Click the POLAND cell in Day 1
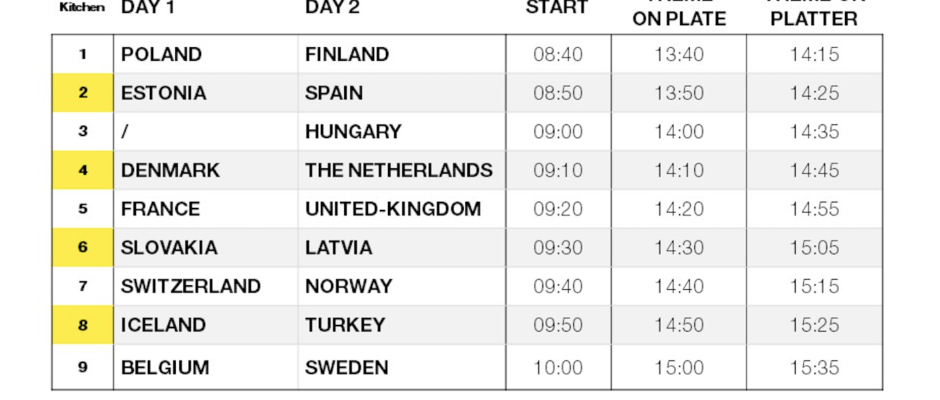940x400 pixels. click(x=161, y=55)
